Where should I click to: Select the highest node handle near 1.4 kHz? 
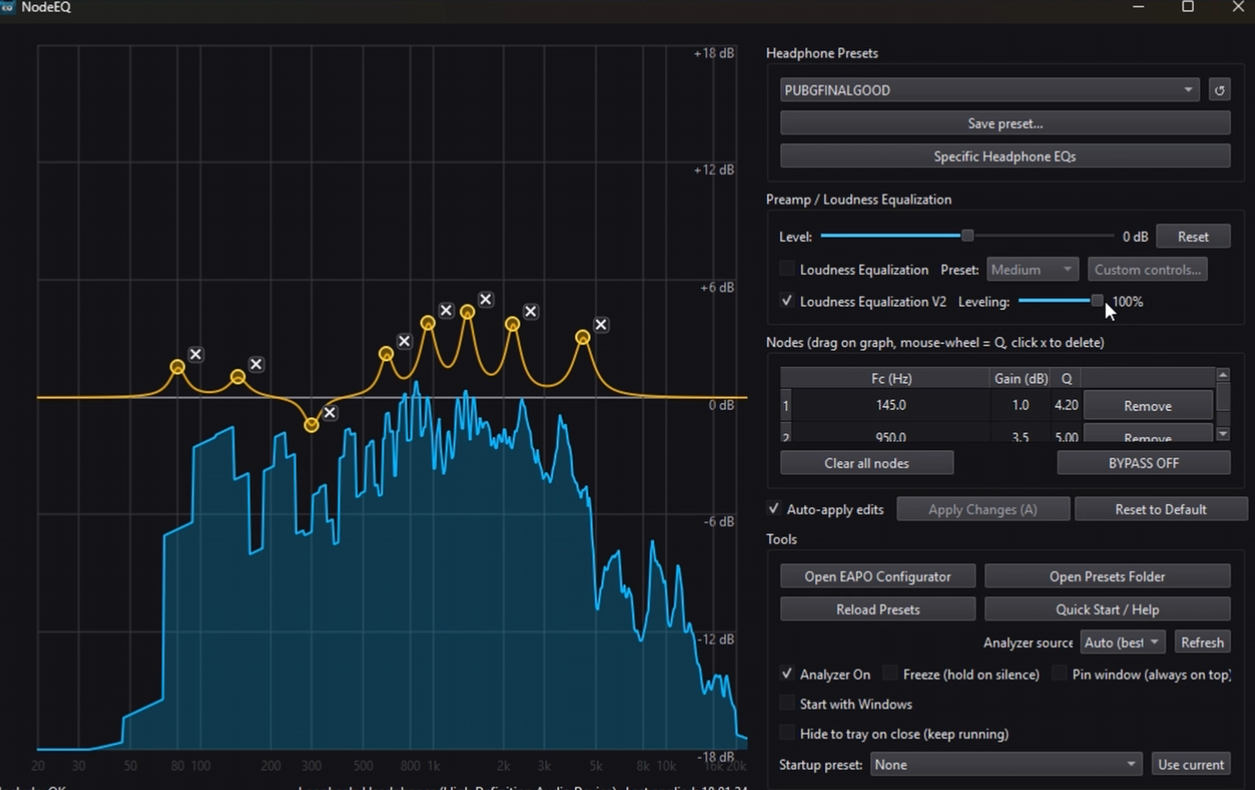tap(467, 312)
